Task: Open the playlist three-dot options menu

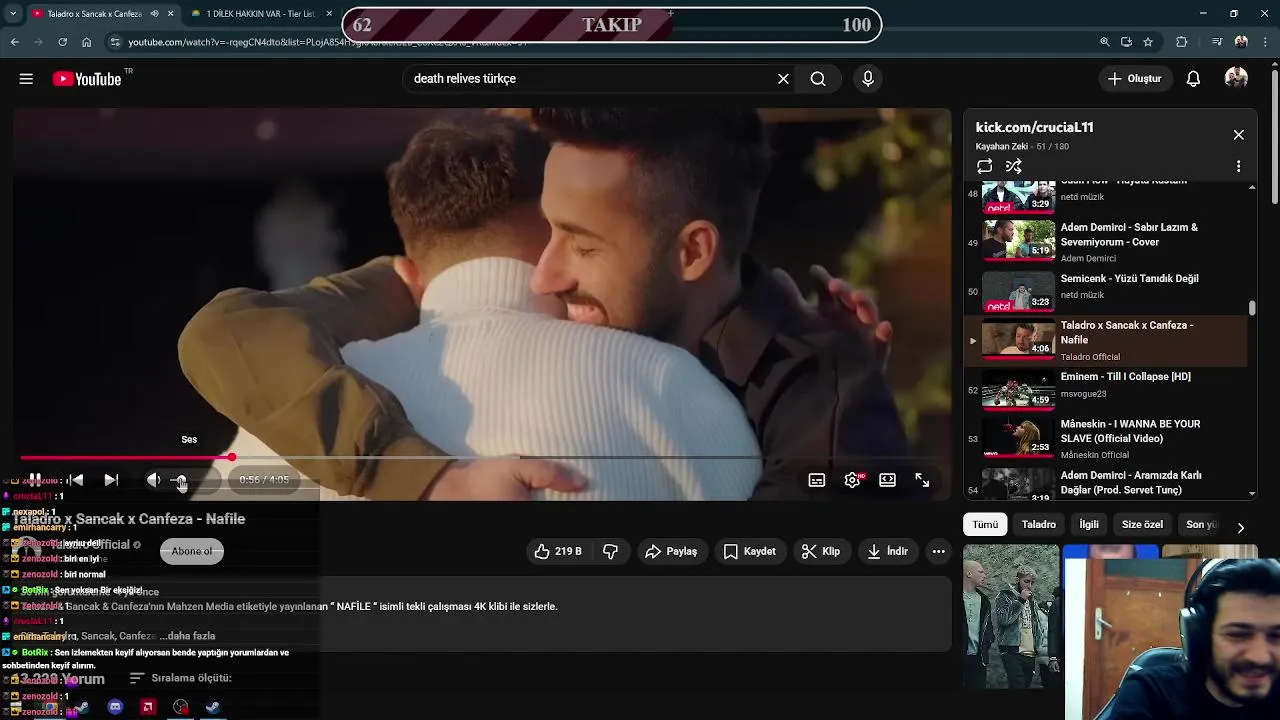Action: point(1238,166)
